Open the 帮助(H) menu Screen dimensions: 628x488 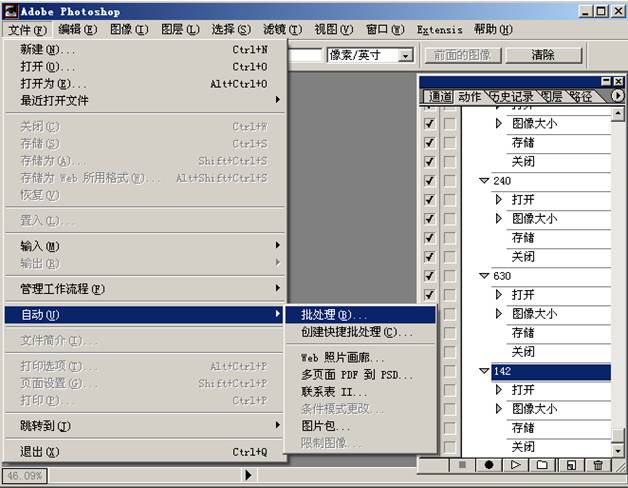pos(493,29)
